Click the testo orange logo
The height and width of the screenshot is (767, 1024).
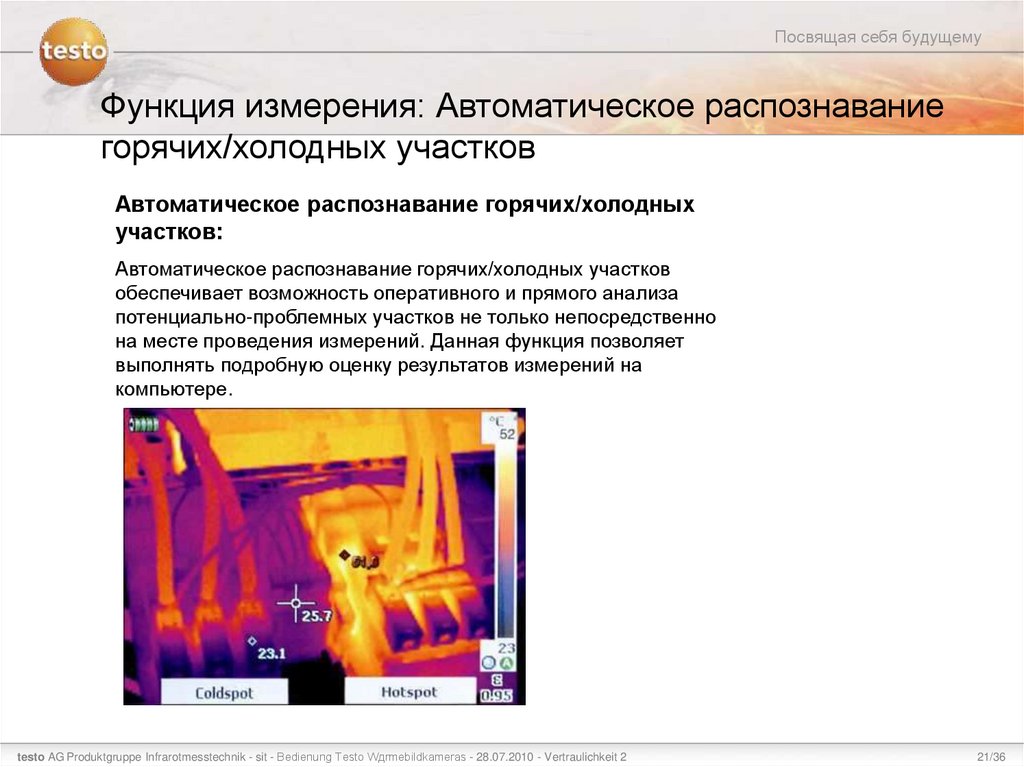(x=74, y=51)
